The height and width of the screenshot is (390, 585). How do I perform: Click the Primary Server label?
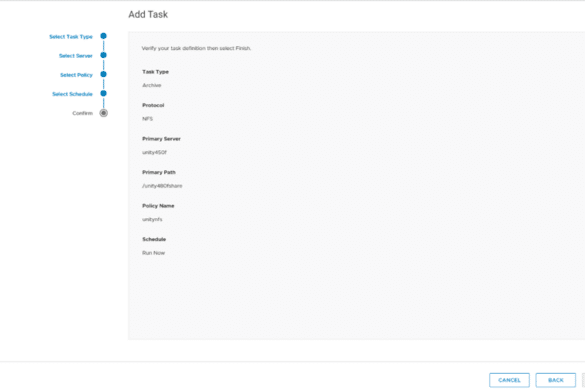[161, 139]
